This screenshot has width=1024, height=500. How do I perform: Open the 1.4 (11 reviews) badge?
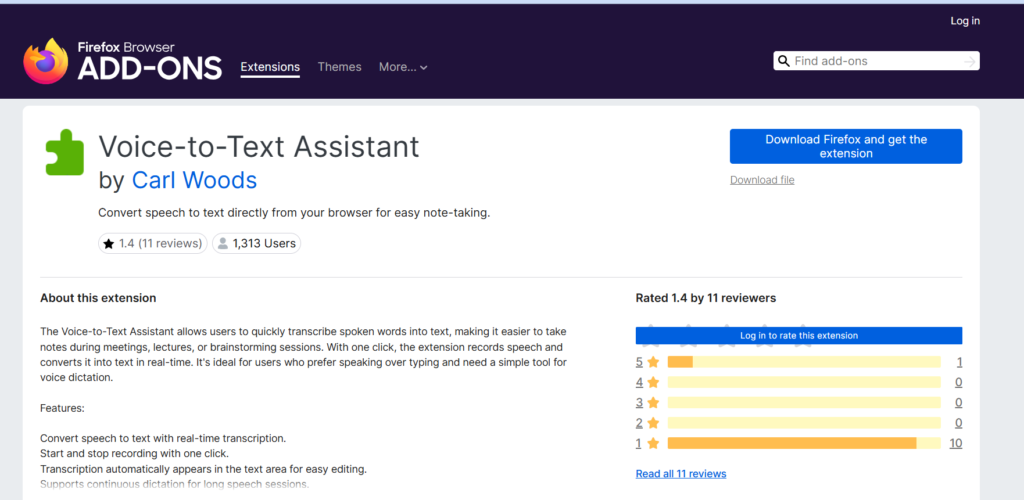(x=153, y=243)
